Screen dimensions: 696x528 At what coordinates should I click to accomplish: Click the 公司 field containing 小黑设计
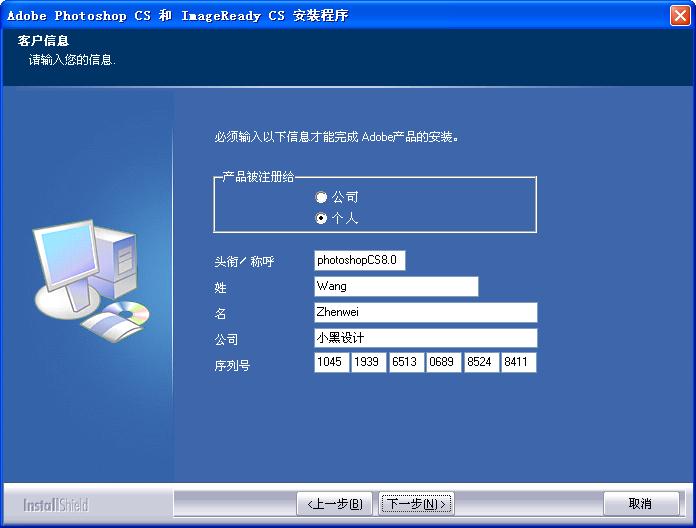coord(425,338)
